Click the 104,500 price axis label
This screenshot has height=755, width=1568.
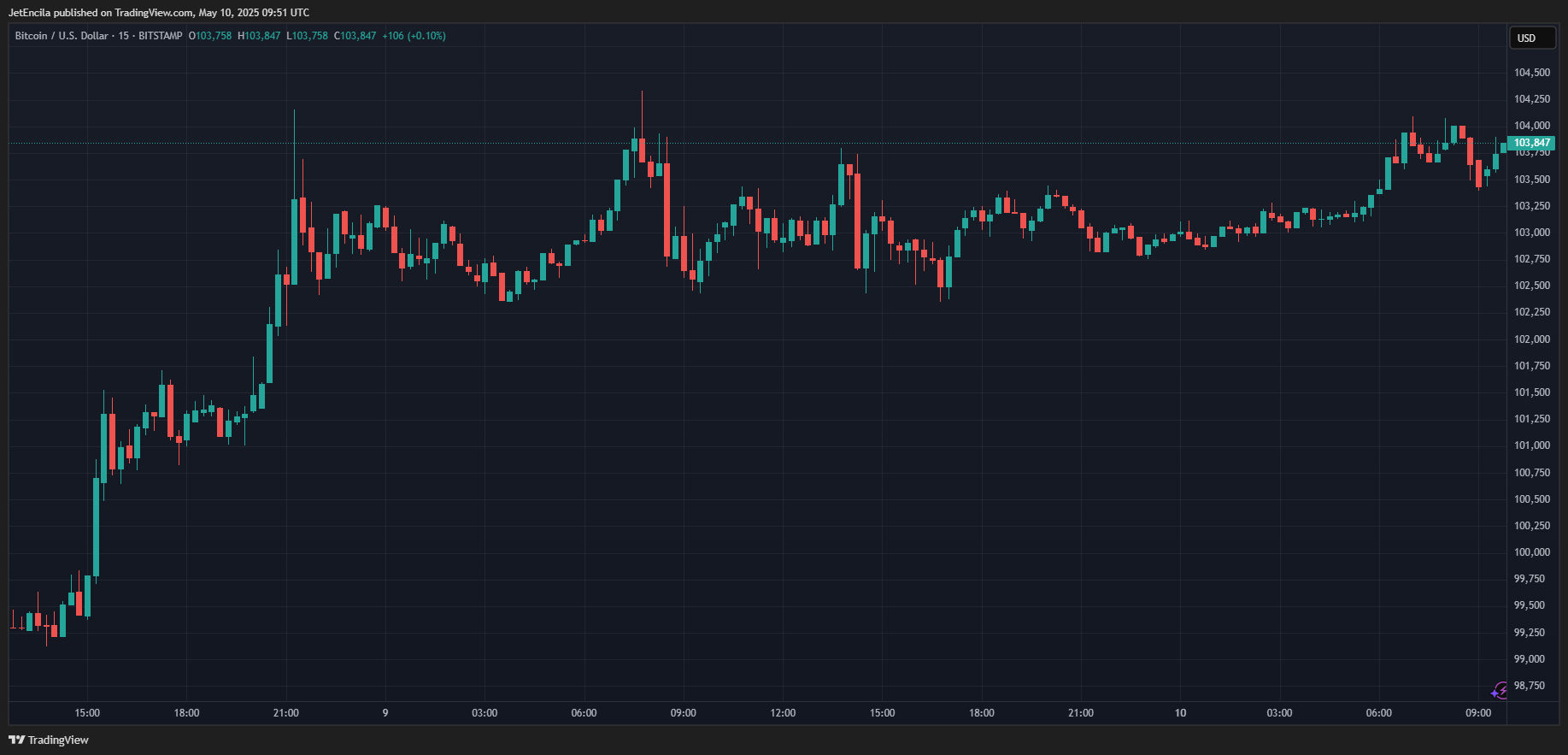click(x=1532, y=73)
